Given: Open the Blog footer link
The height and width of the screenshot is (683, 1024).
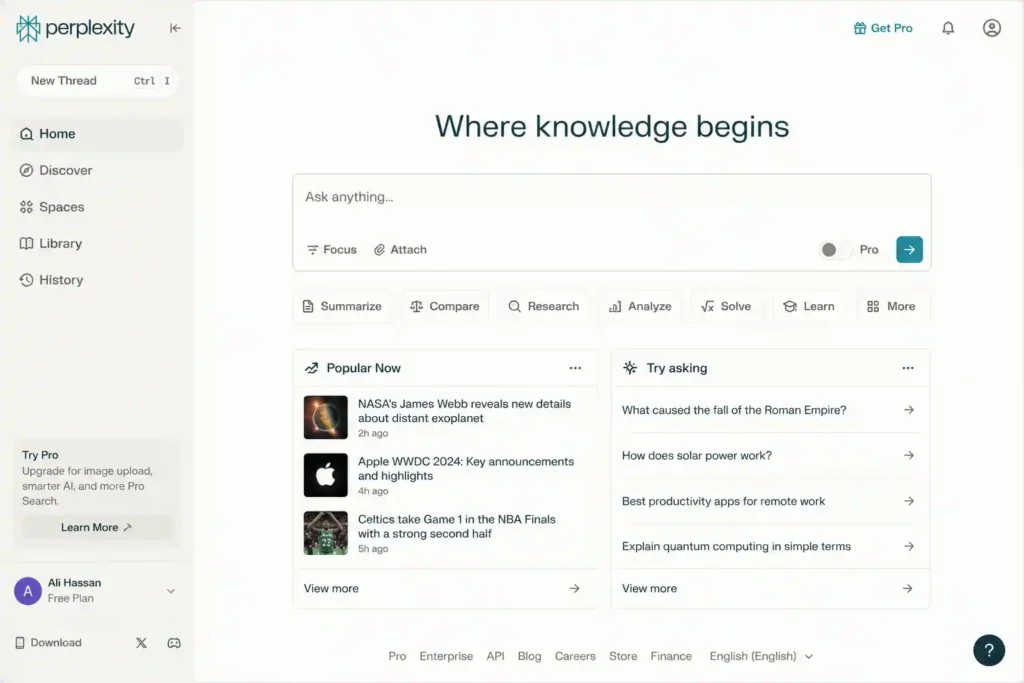Looking at the screenshot, I should [530, 656].
